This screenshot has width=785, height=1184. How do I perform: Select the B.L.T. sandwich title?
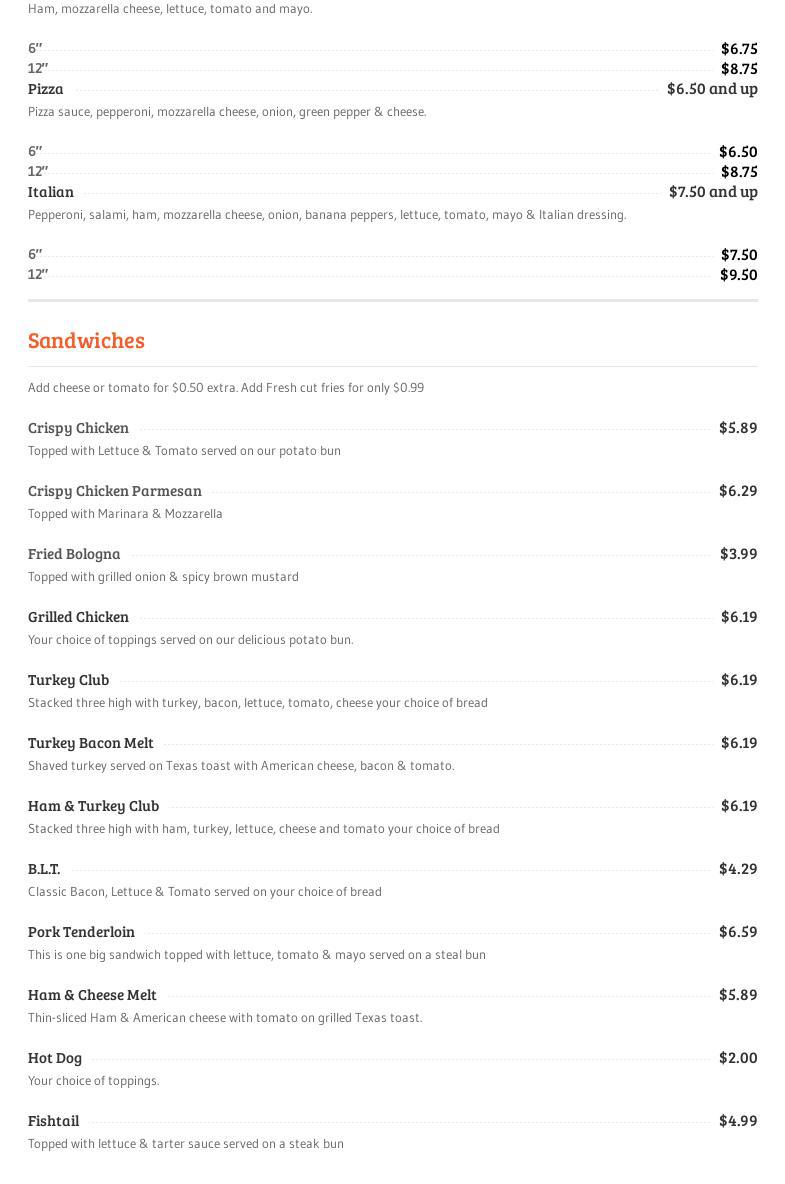[44, 869]
